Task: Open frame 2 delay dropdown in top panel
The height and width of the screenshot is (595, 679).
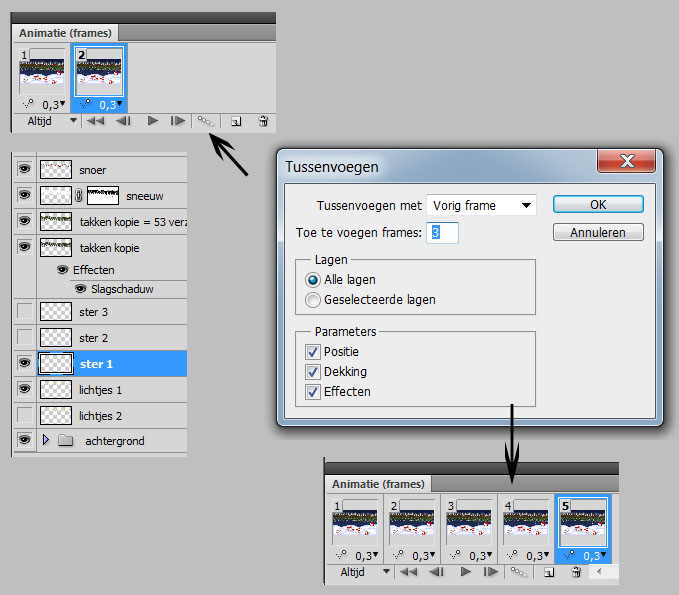Action: click(120, 103)
